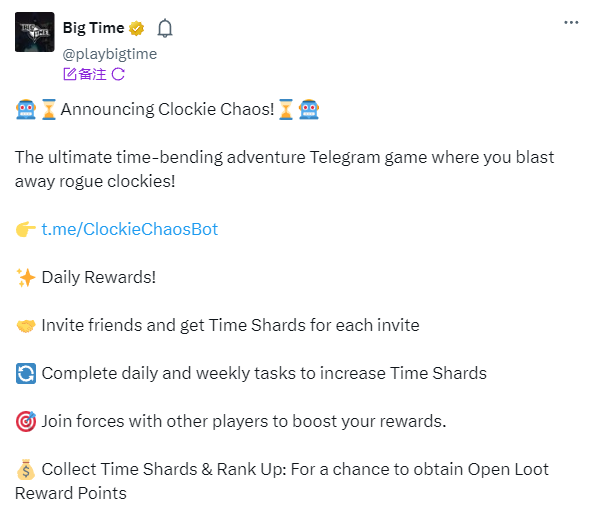593x505 pixels.
Task: Click the Announcing Clockie Chaos headline text
Action: coord(167,109)
